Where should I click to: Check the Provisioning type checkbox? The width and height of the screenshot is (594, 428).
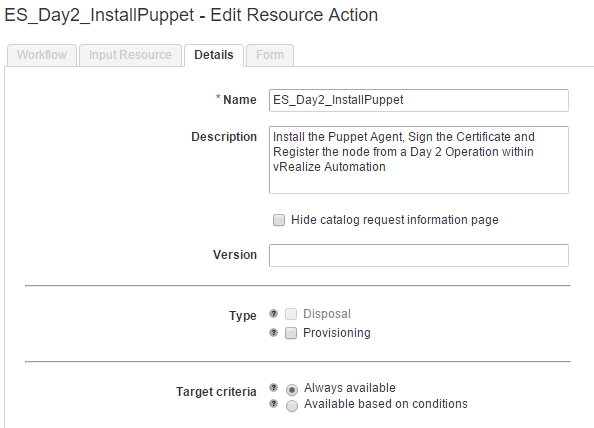pyautogui.click(x=291, y=333)
